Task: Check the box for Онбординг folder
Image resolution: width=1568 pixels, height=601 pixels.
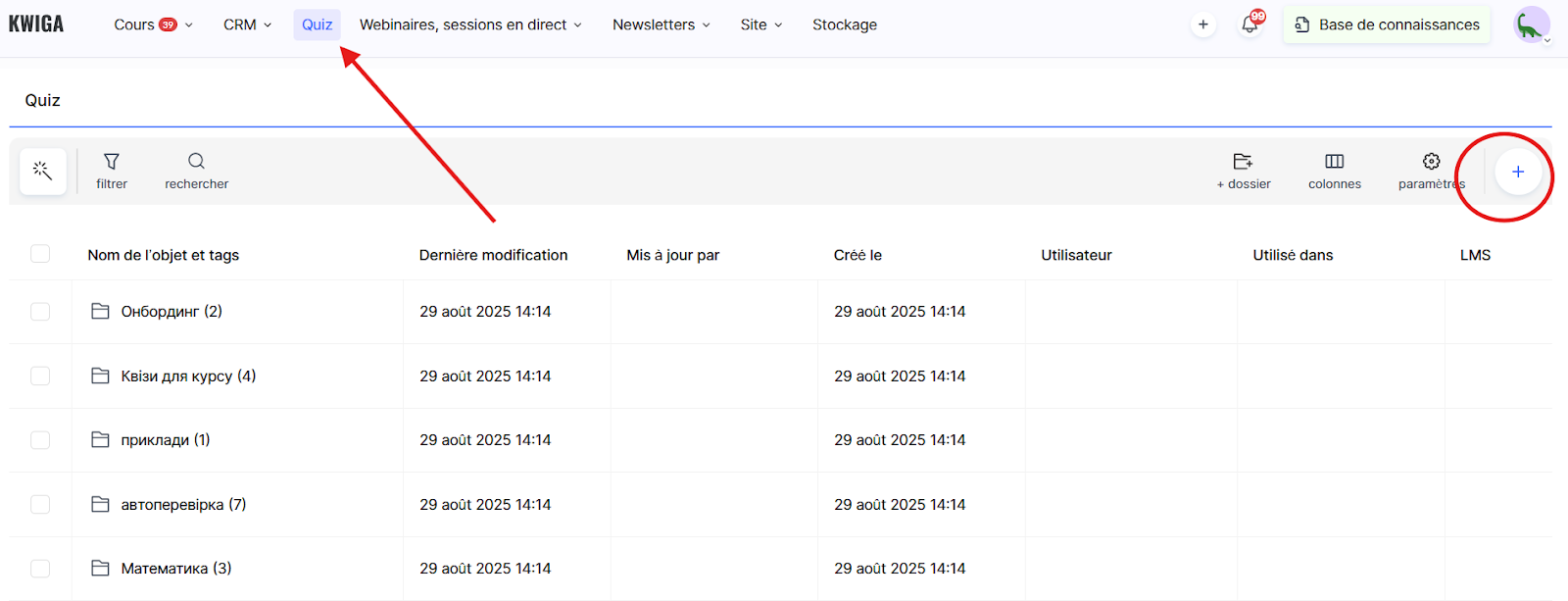Action: [40, 312]
